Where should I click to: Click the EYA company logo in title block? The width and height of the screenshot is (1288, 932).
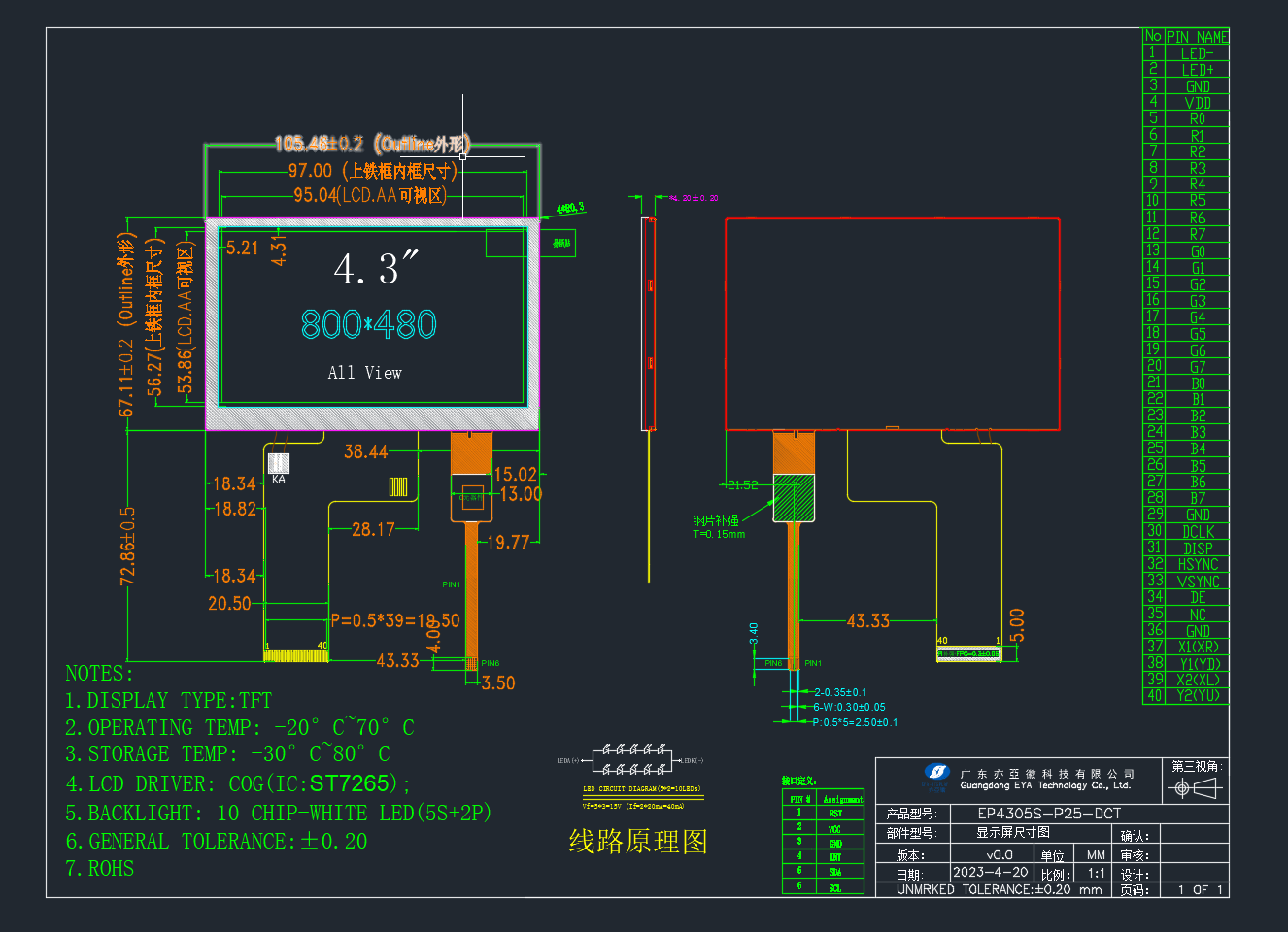(936, 773)
